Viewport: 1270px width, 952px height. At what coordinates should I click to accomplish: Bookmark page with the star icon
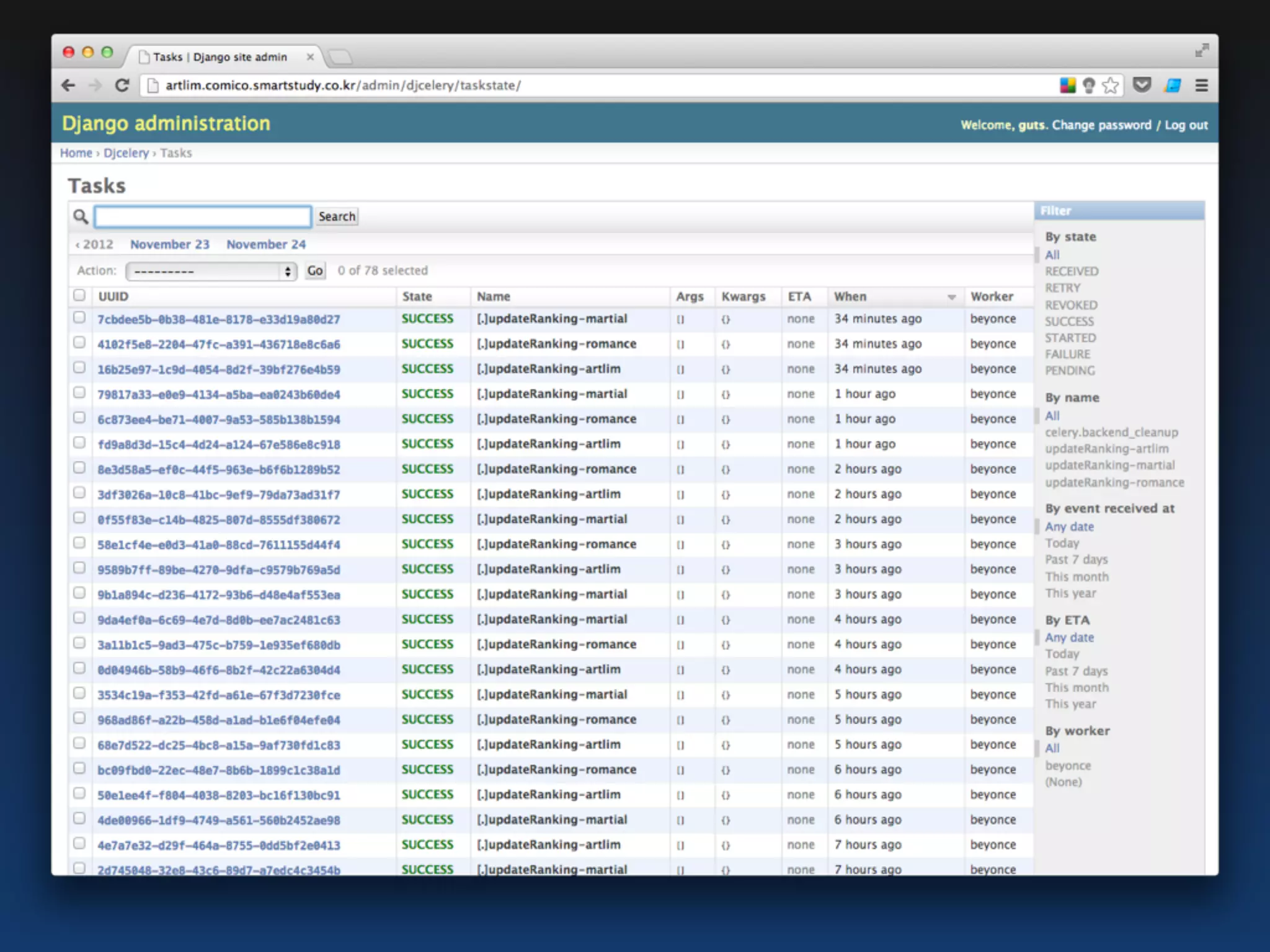click(1110, 86)
